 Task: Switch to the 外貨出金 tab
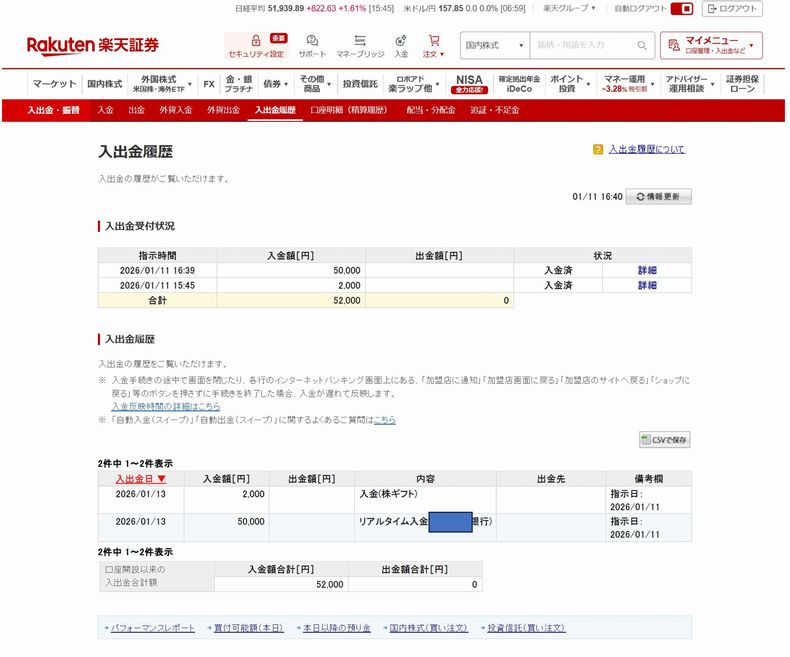coord(223,110)
